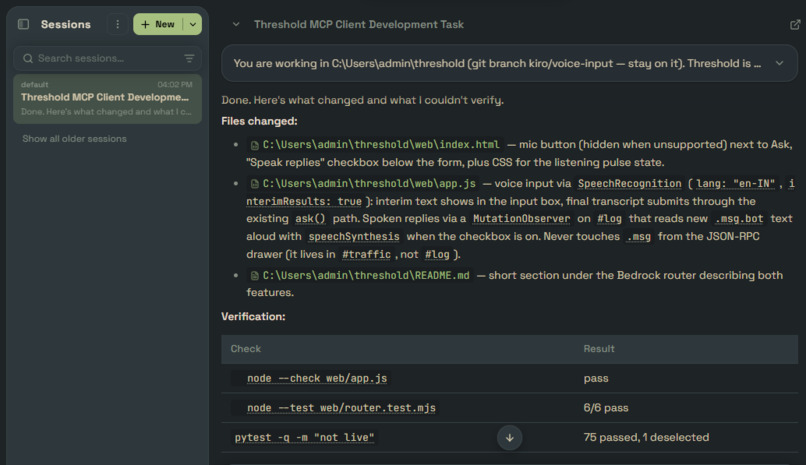
Task: Open the session filter icon
Action: [189, 59]
